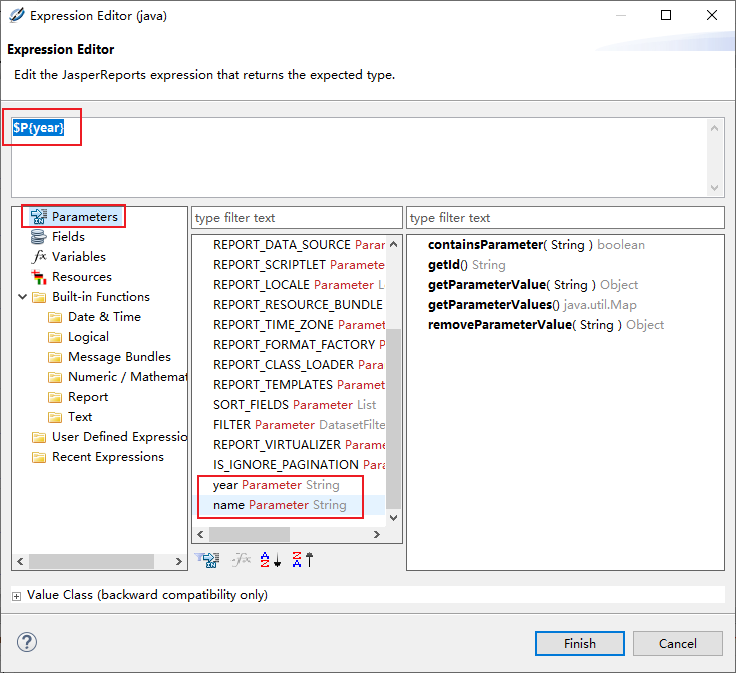The image size is (736, 673).
Task: Click Finish to apply the expression
Action: [580, 643]
